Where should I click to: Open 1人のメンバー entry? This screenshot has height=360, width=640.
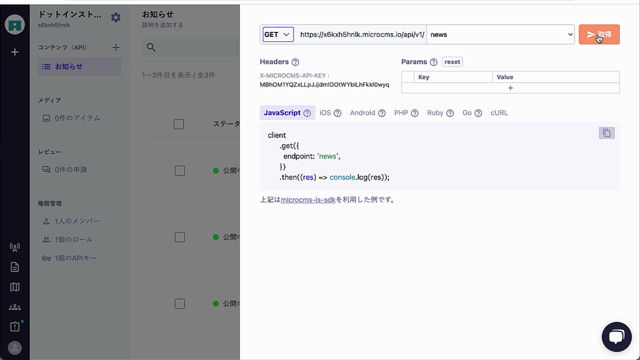click(x=71, y=221)
